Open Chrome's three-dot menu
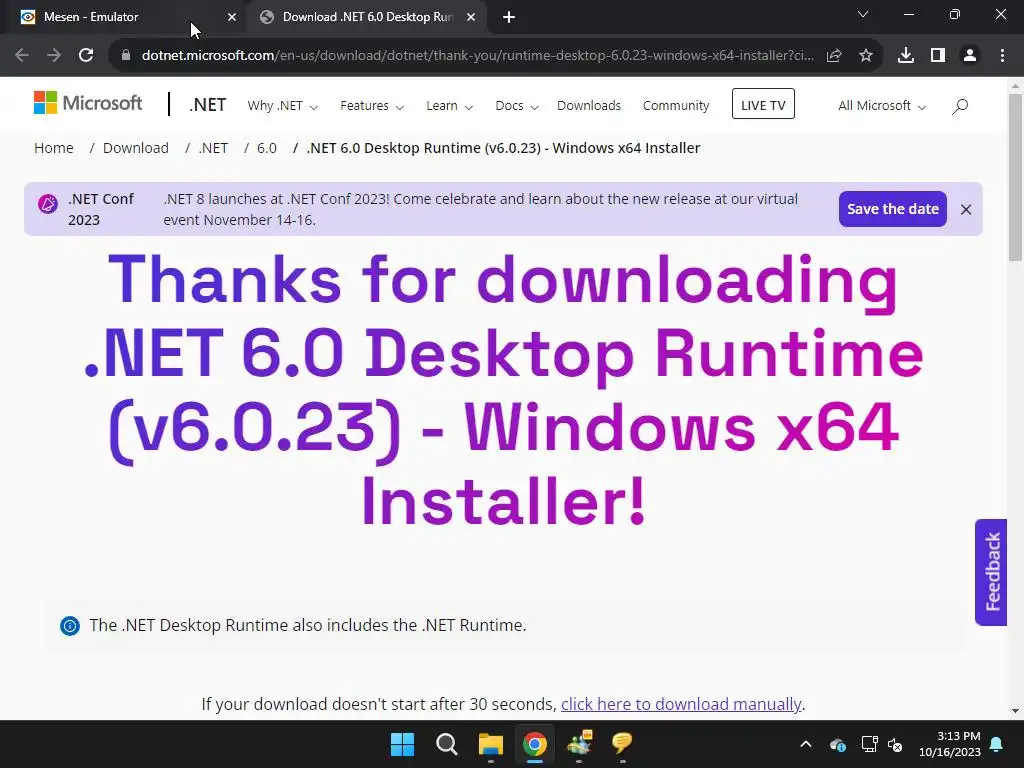1024x768 pixels. coord(1002,56)
